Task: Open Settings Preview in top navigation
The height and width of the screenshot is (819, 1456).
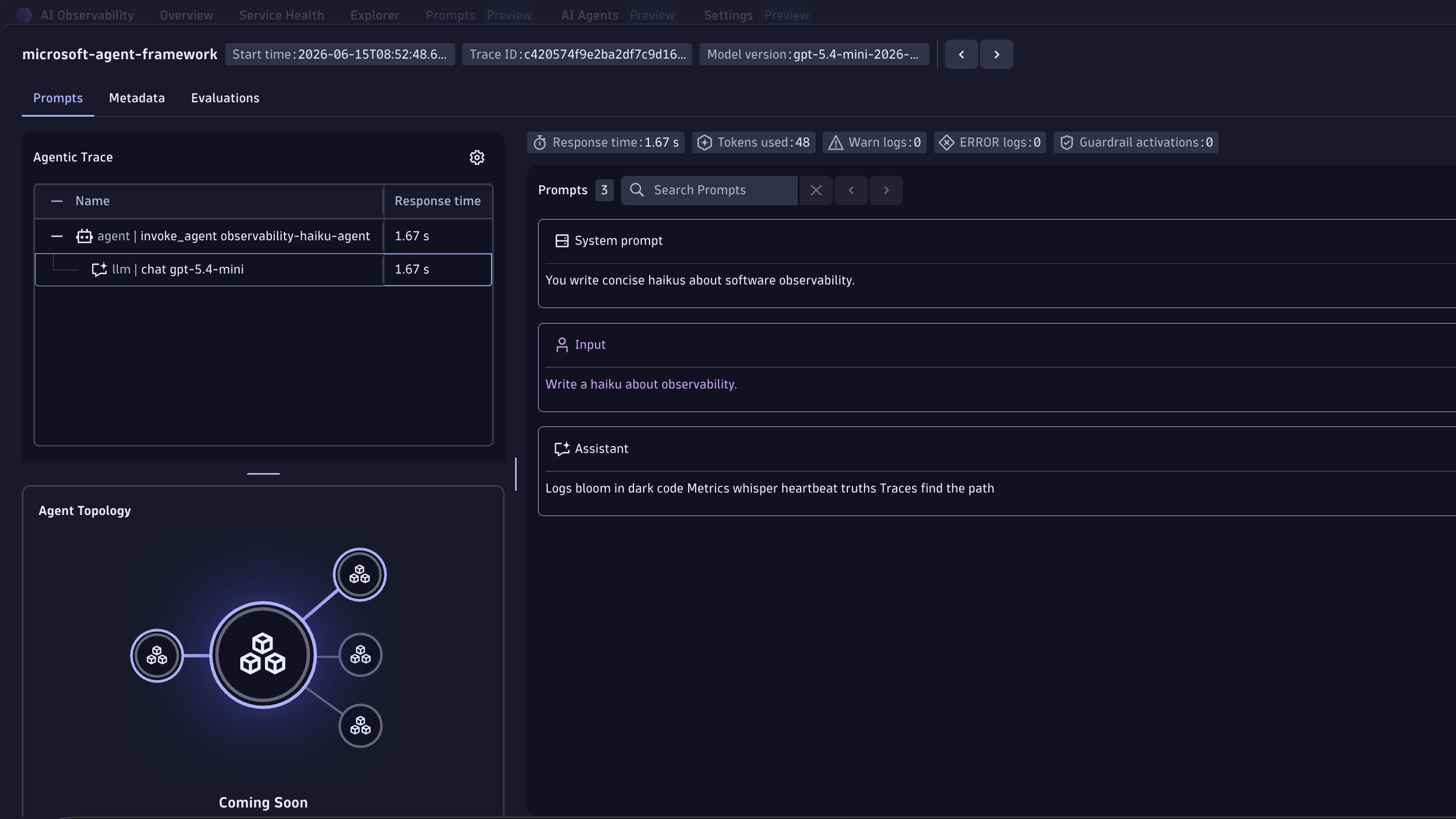Action: 757,16
